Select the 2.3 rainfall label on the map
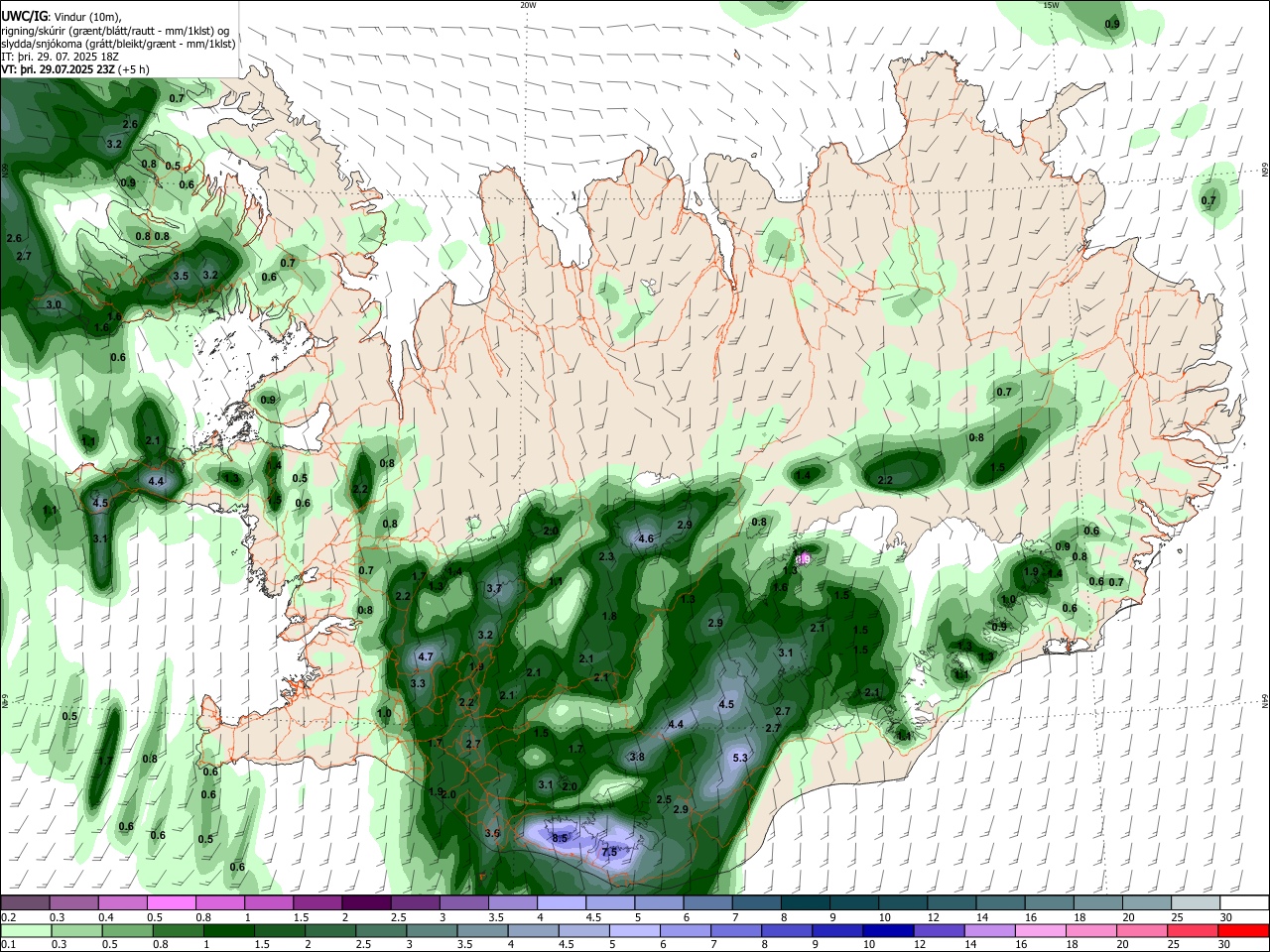Image resolution: width=1270 pixels, height=952 pixels. tap(606, 556)
